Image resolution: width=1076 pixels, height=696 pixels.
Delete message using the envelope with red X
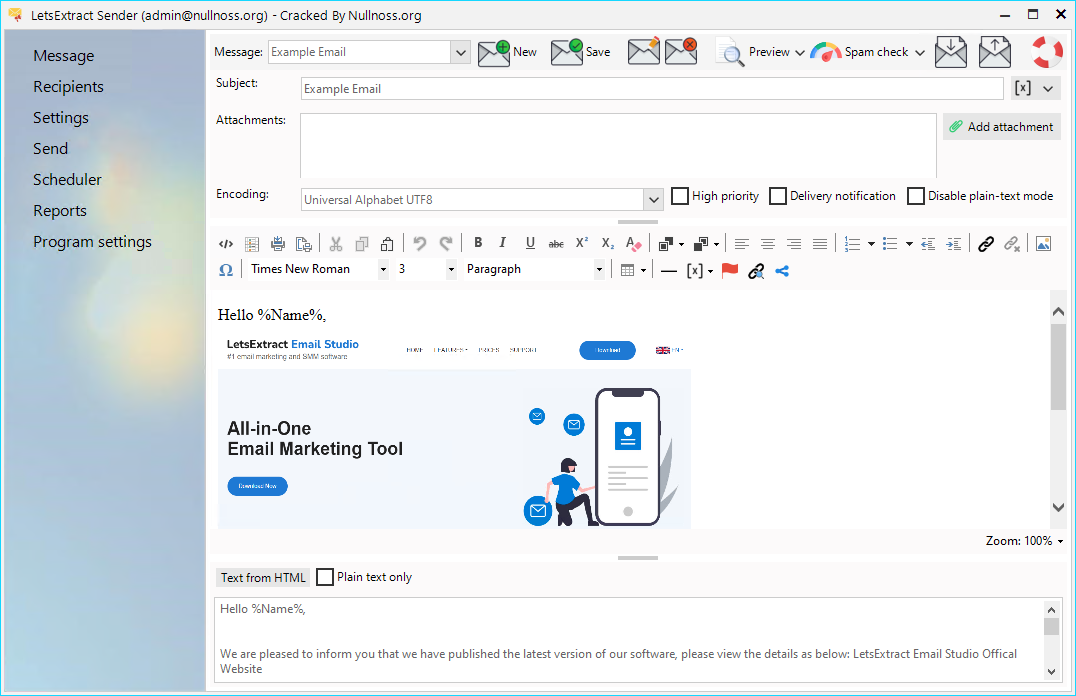(x=681, y=52)
